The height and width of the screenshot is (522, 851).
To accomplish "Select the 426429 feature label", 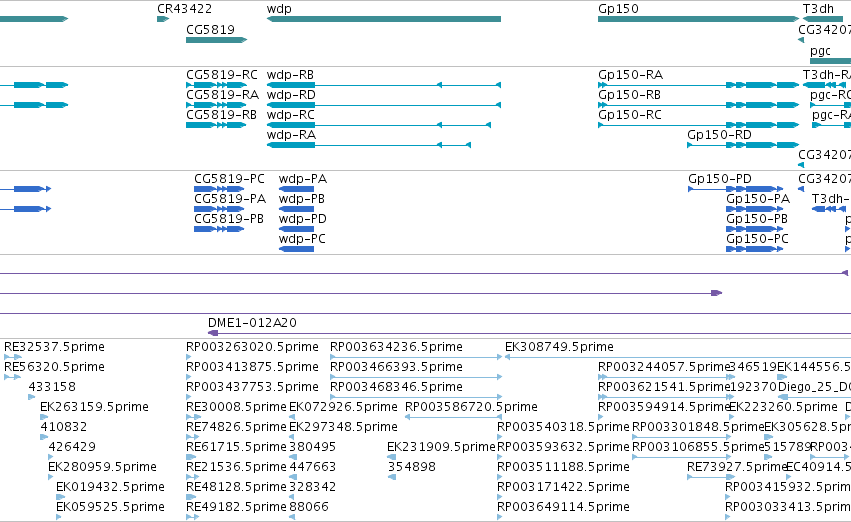I will [72, 447].
